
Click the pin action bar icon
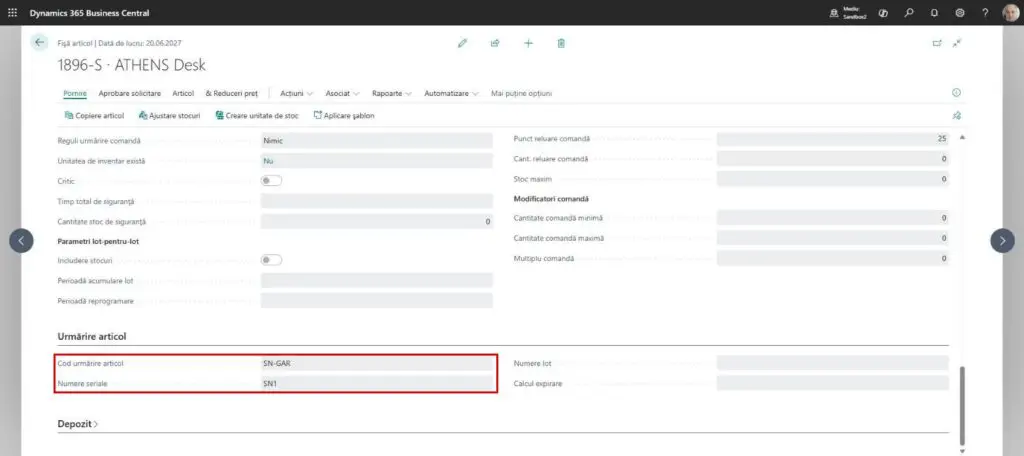point(957,116)
